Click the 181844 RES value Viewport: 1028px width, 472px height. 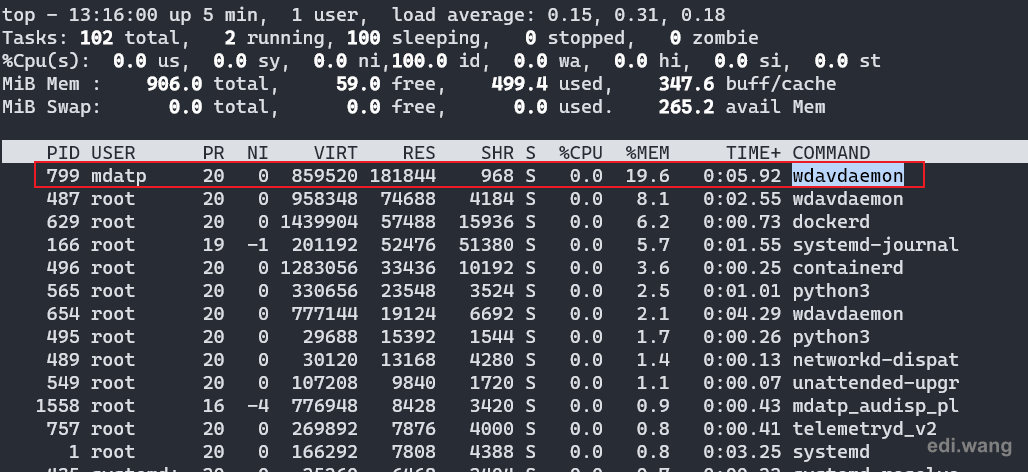pyautogui.click(x=403, y=176)
